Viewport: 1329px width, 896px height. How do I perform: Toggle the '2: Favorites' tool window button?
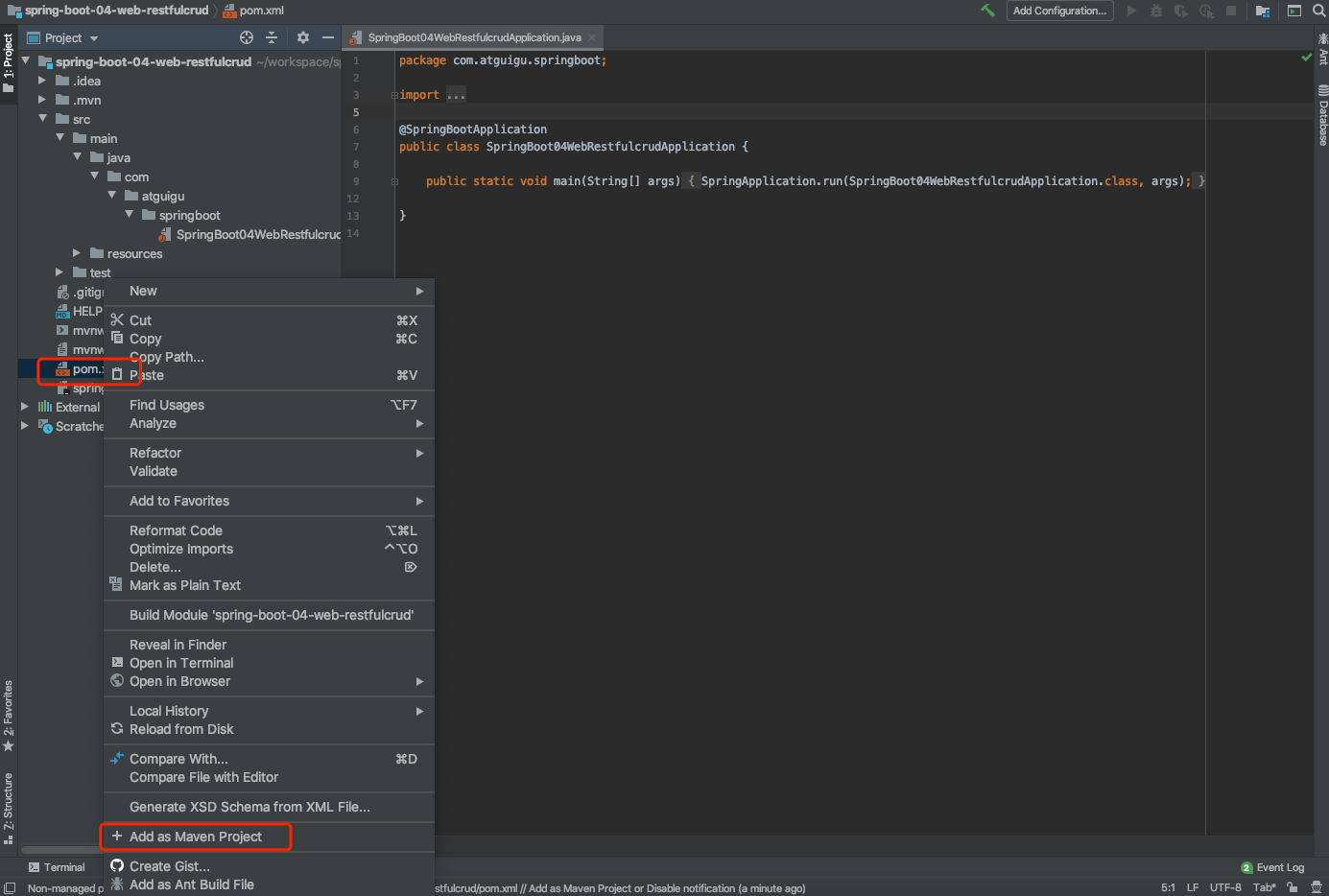8,715
